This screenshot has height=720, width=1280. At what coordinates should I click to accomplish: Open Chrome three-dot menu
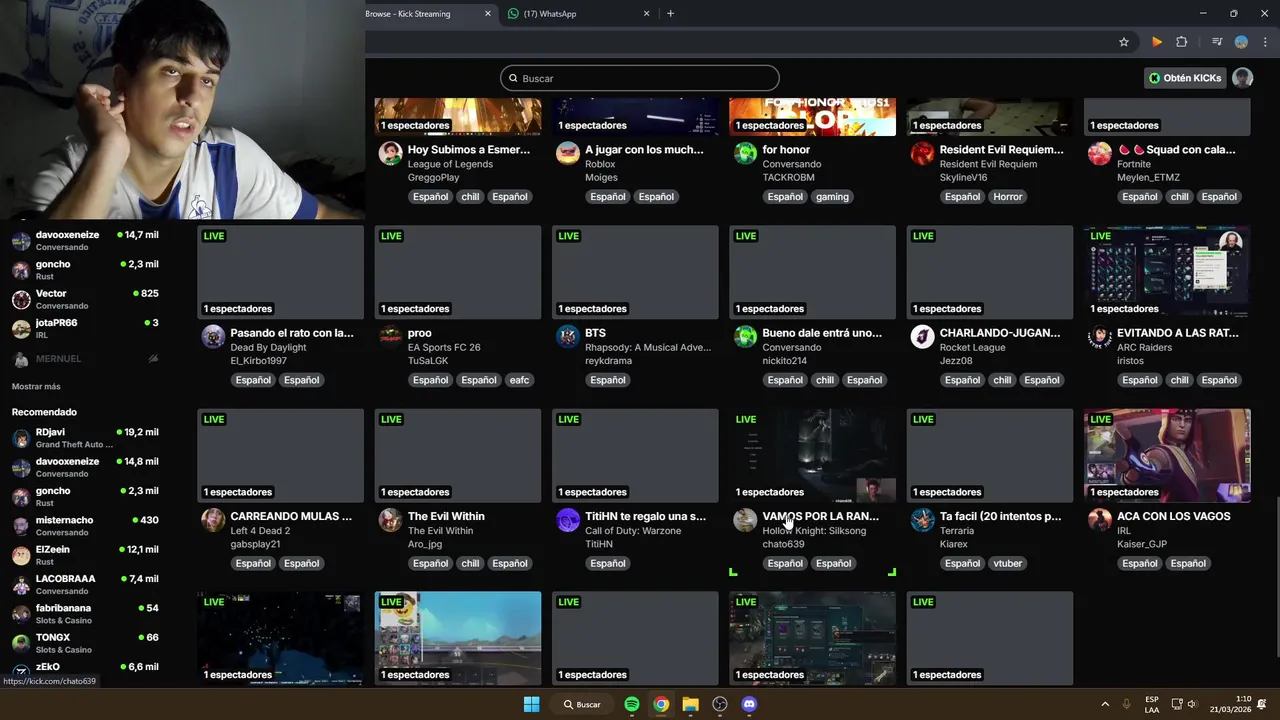point(1265,42)
